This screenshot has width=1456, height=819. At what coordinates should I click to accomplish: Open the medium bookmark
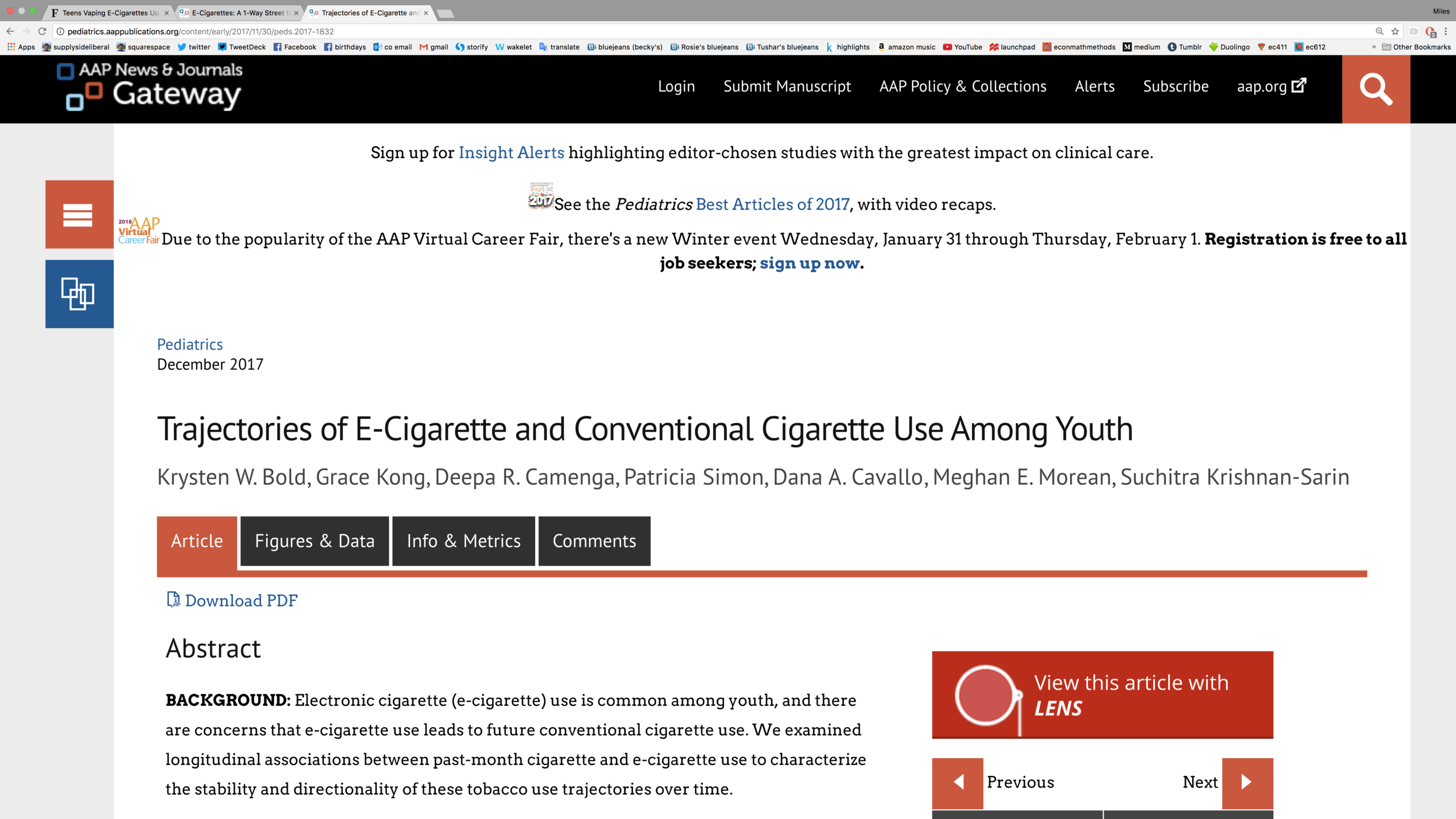(x=1142, y=47)
